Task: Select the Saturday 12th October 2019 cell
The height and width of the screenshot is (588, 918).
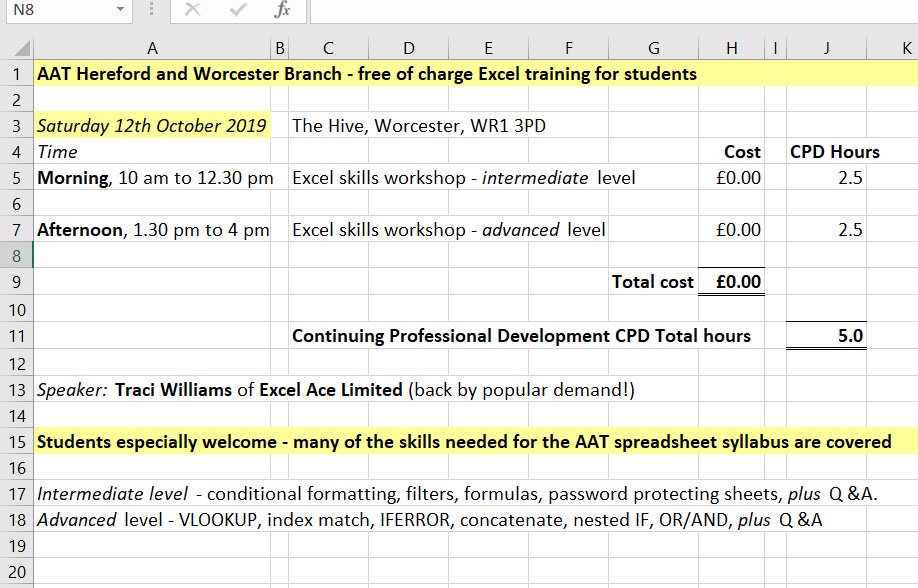Action: [x=152, y=126]
